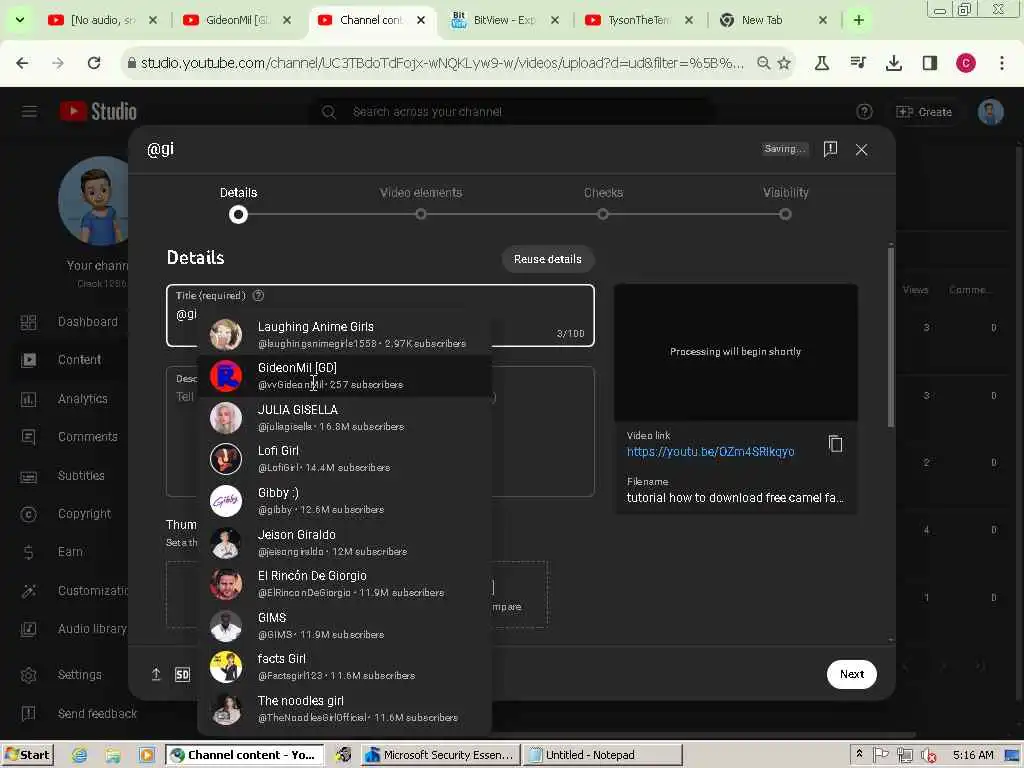Toggle the Chrome side panel icon
Screen dimensions: 1024x768
point(930,63)
